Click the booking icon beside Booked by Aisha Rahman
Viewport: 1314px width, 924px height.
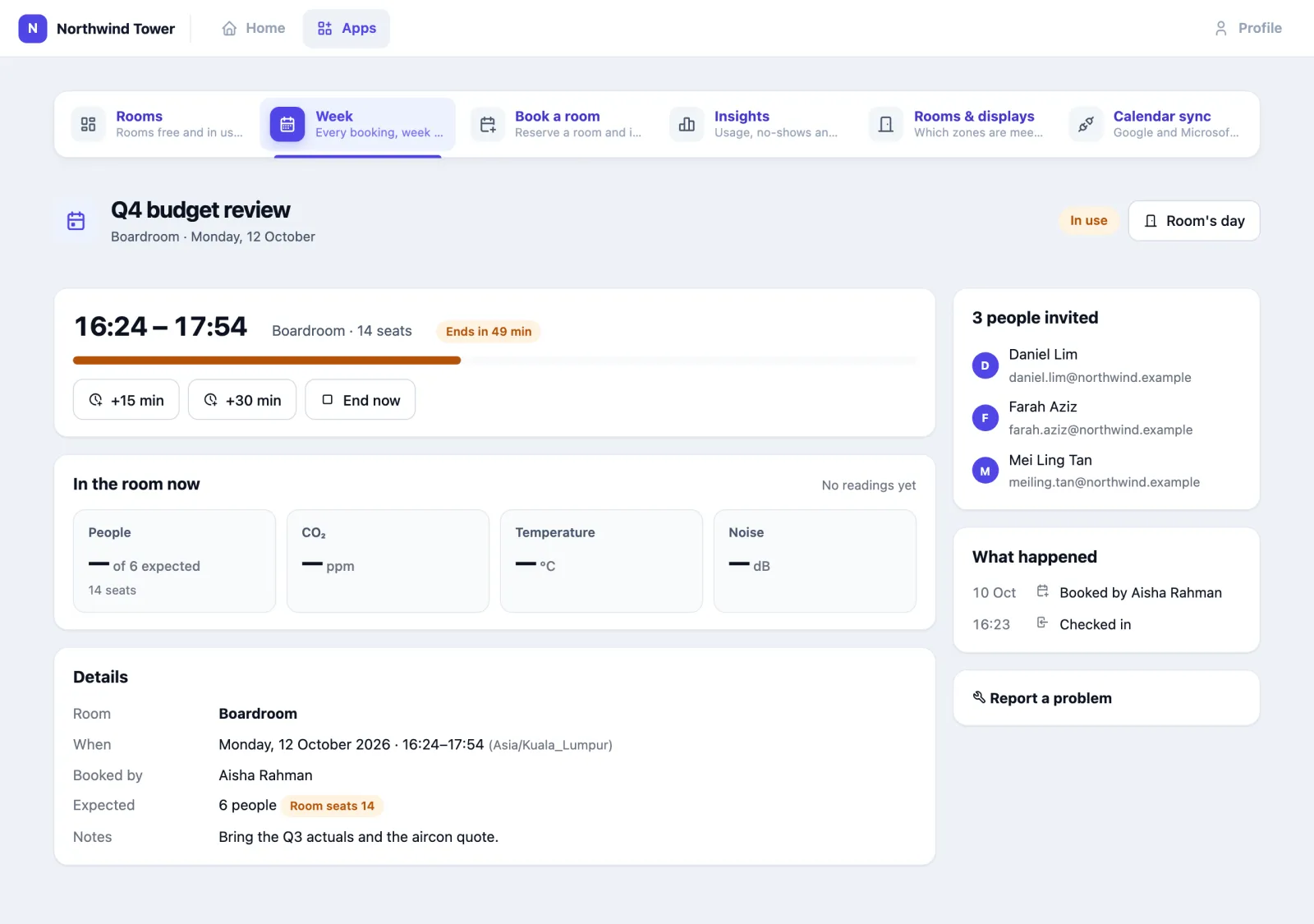[x=1042, y=591]
